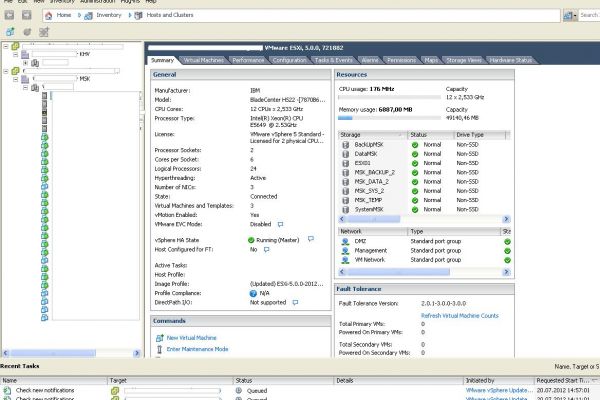This screenshot has height=400, width=600.
Task: Go forward with the navigation forward arrow
Action: [26, 15]
